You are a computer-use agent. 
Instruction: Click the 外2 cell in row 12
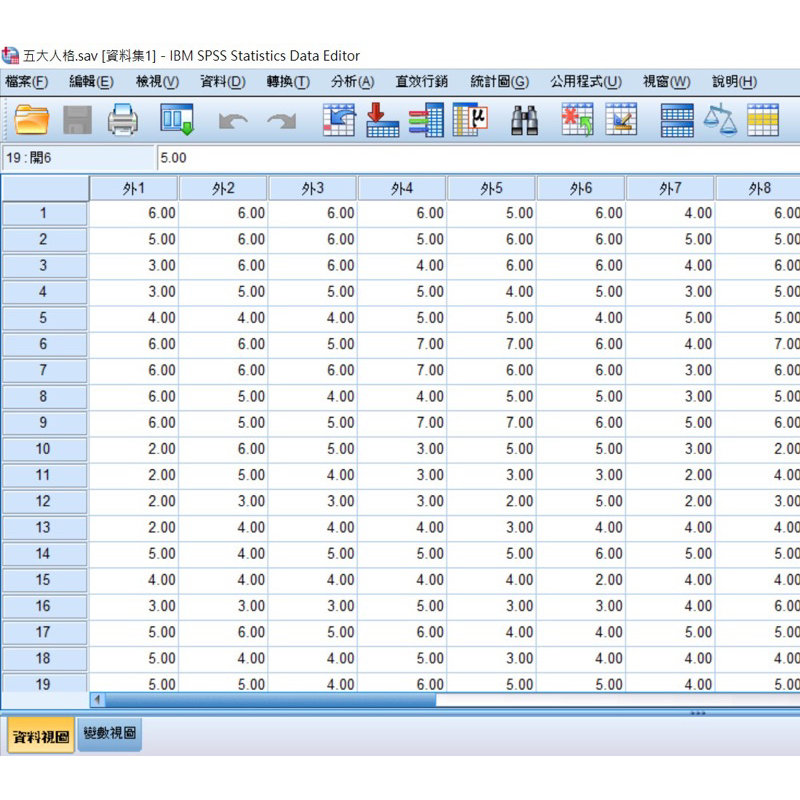coord(223,501)
